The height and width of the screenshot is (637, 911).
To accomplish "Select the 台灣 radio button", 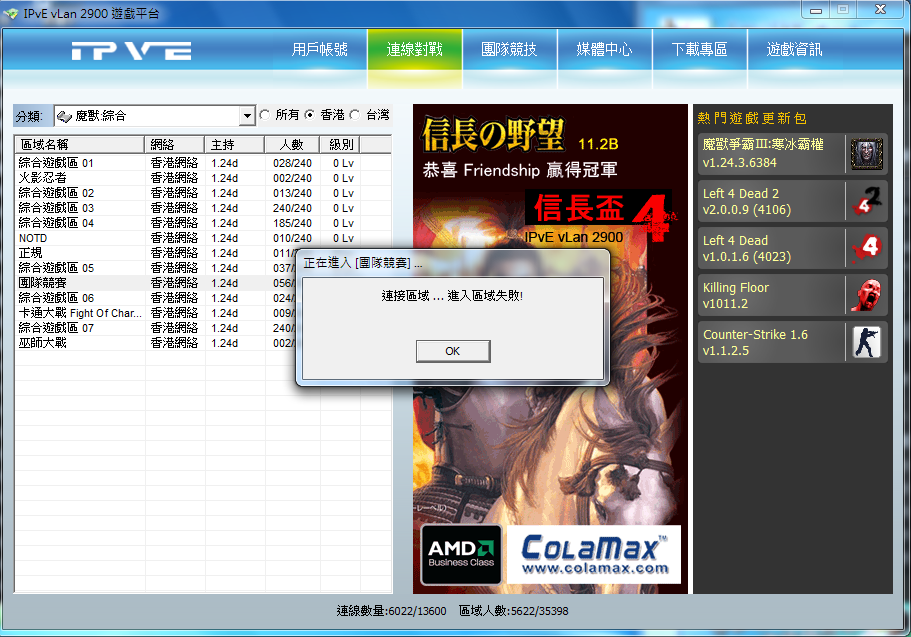I will (354, 115).
